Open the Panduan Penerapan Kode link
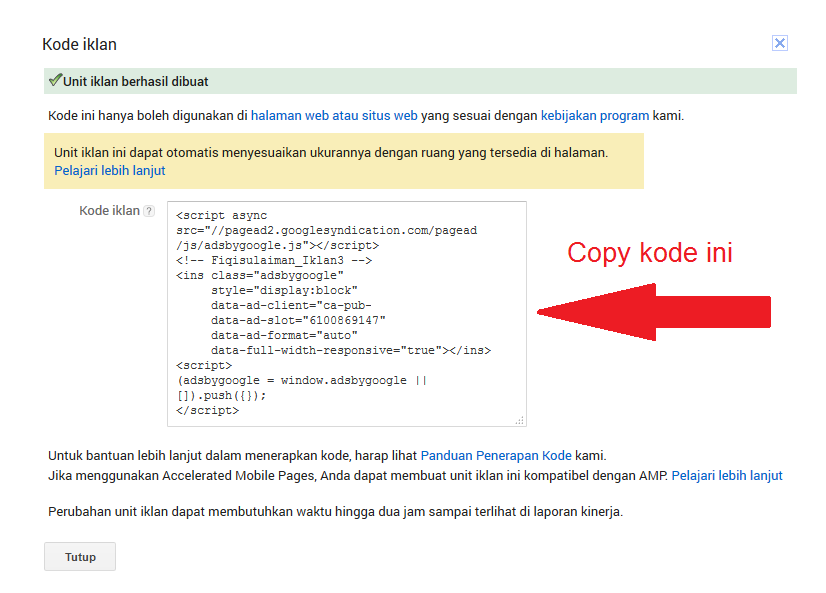The height and width of the screenshot is (593, 826). coord(496,456)
